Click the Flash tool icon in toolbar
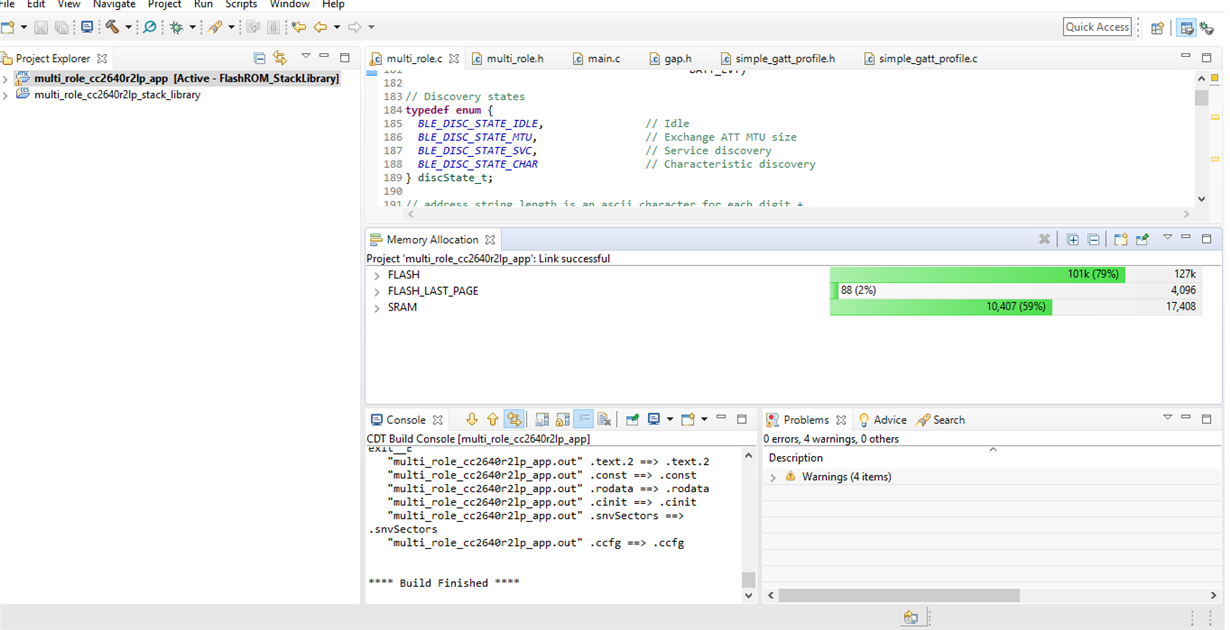The image size is (1230, 630). (x=215, y=27)
